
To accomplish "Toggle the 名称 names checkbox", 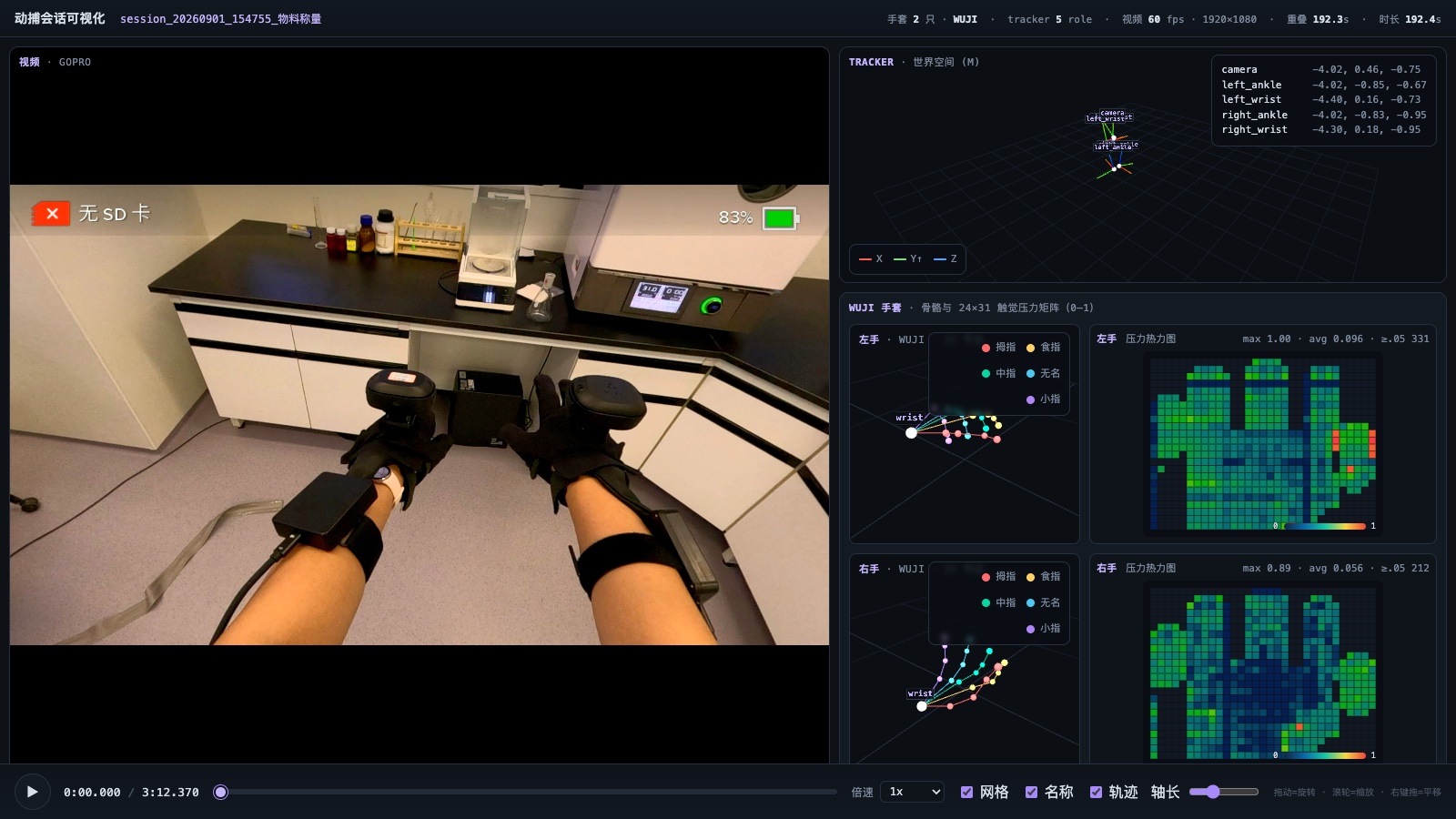I will click(1031, 792).
